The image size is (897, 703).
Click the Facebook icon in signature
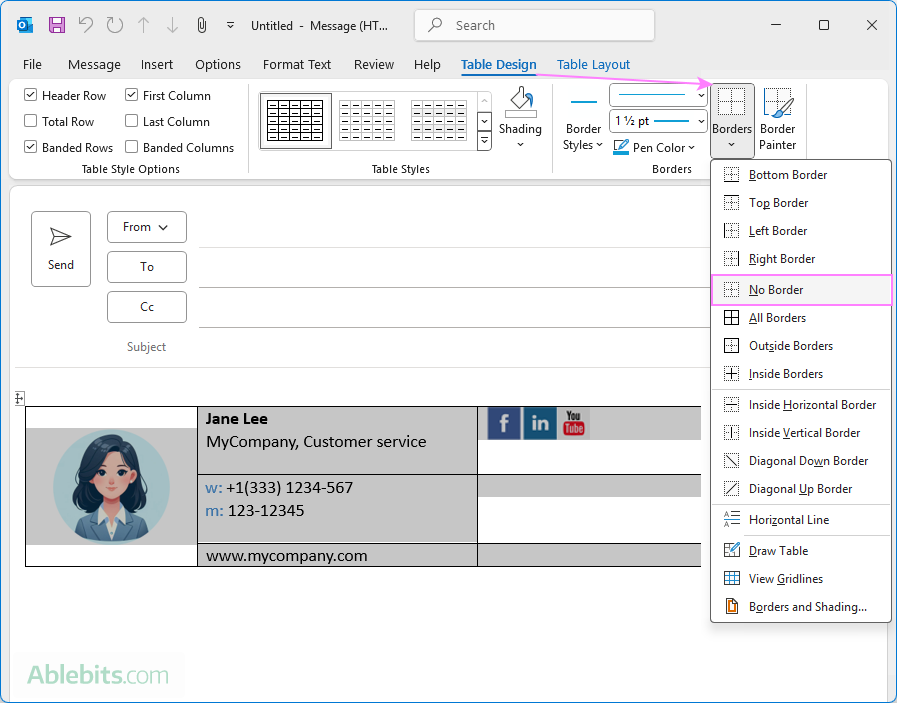pos(504,423)
